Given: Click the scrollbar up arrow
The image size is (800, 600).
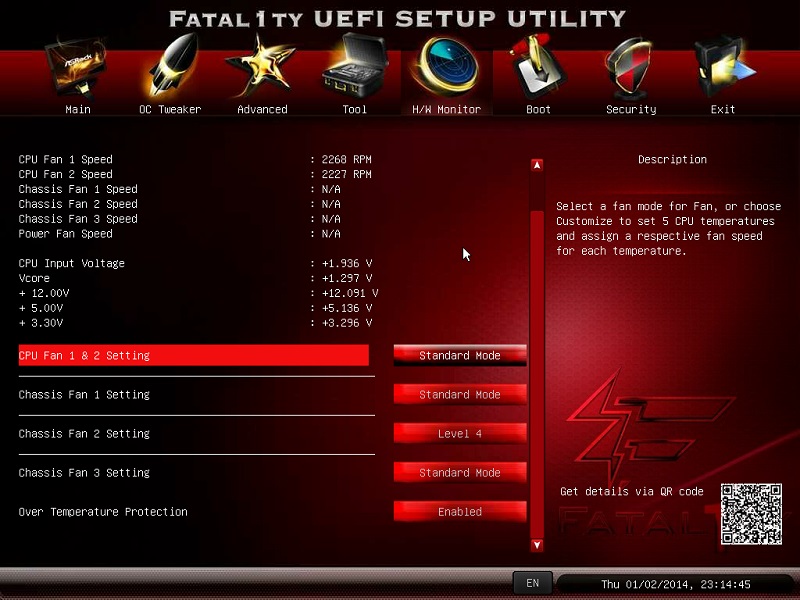Looking at the screenshot, I should pos(537,165).
